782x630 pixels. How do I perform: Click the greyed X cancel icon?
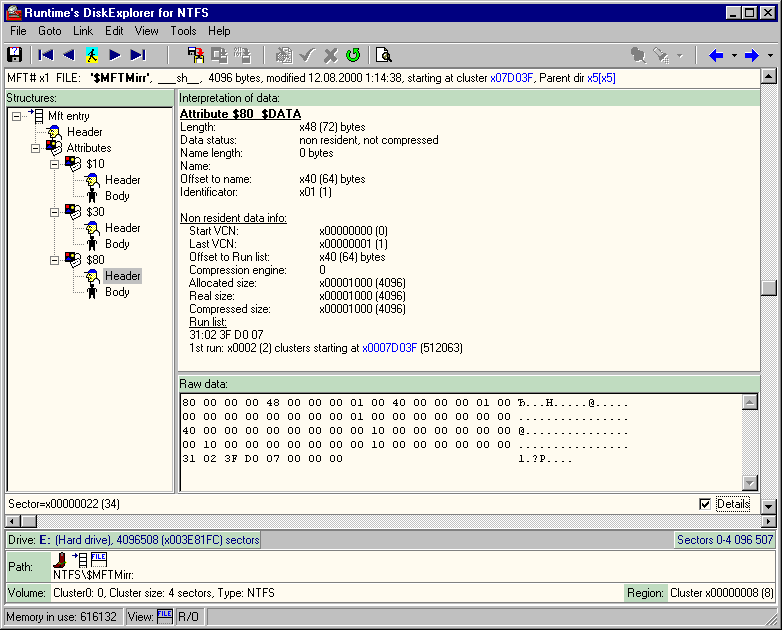[x=330, y=55]
